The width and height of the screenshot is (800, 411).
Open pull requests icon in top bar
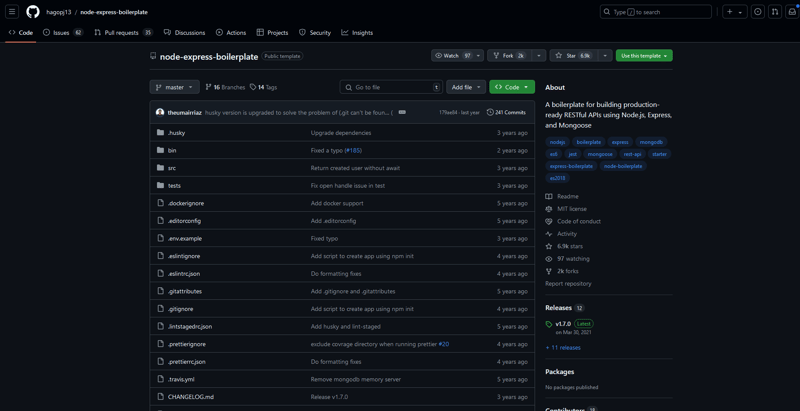click(775, 12)
